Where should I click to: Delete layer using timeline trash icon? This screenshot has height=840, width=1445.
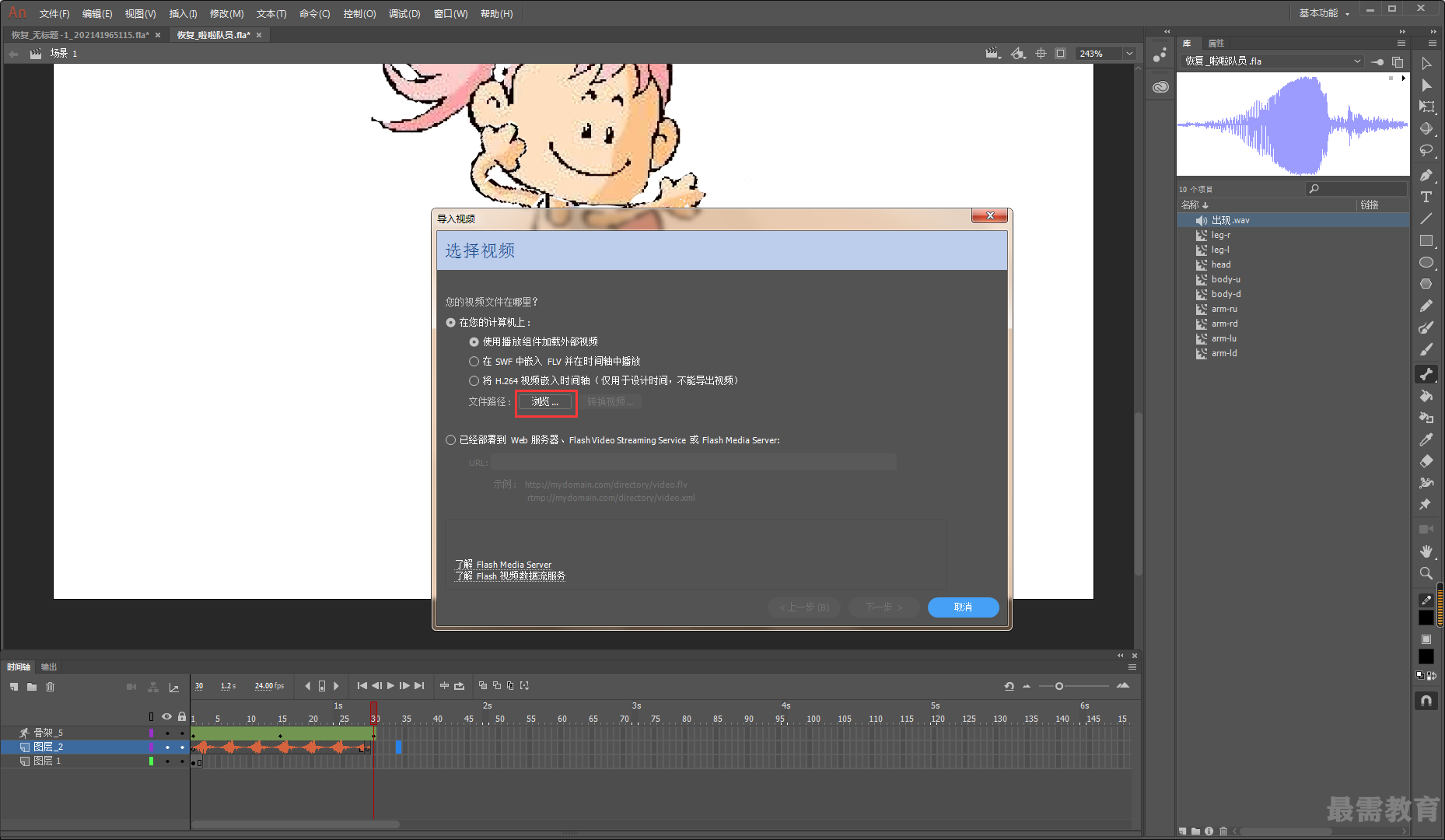click(51, 687)
